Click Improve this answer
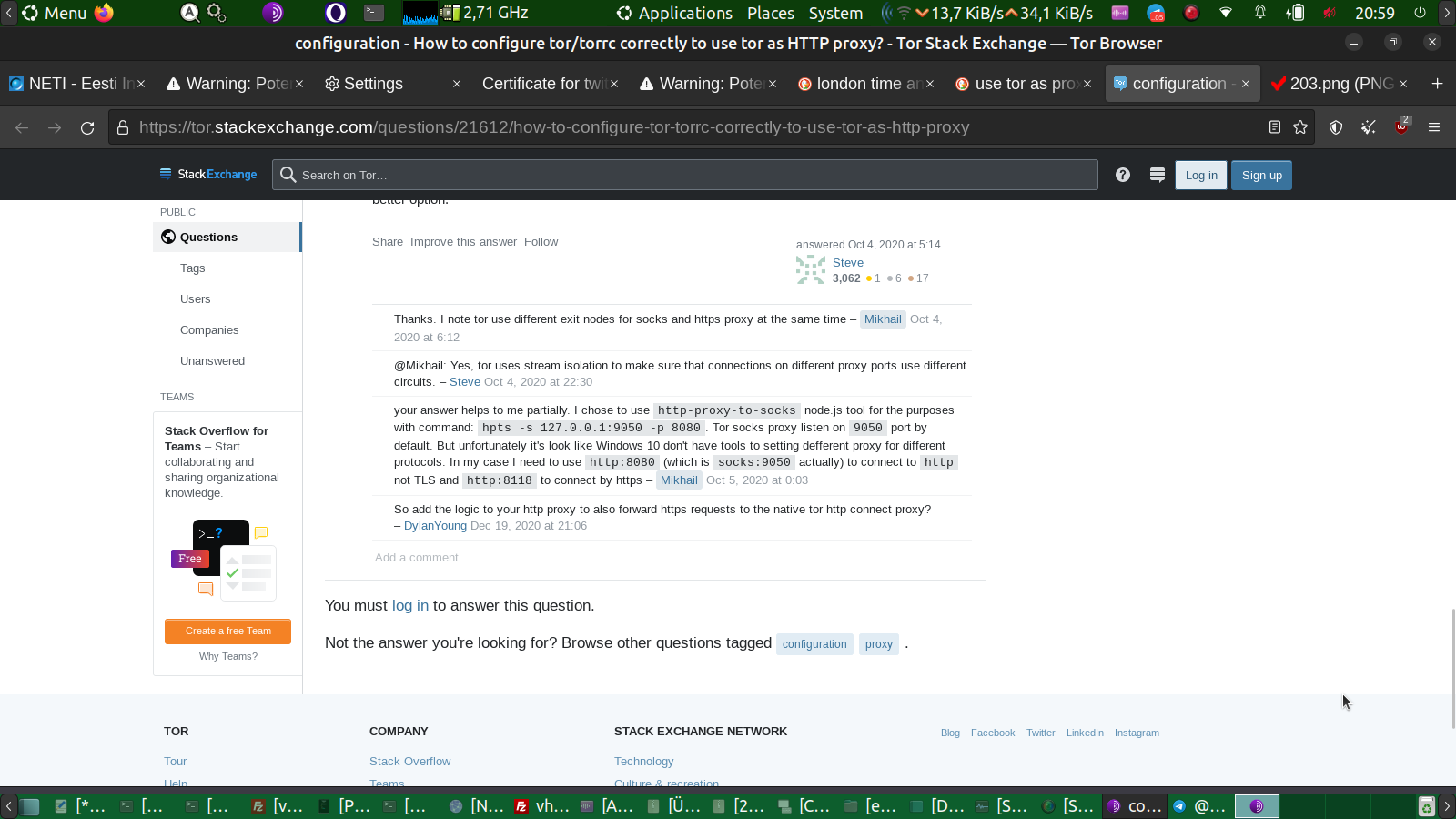Screen dimensions: 1456x819 463,242
